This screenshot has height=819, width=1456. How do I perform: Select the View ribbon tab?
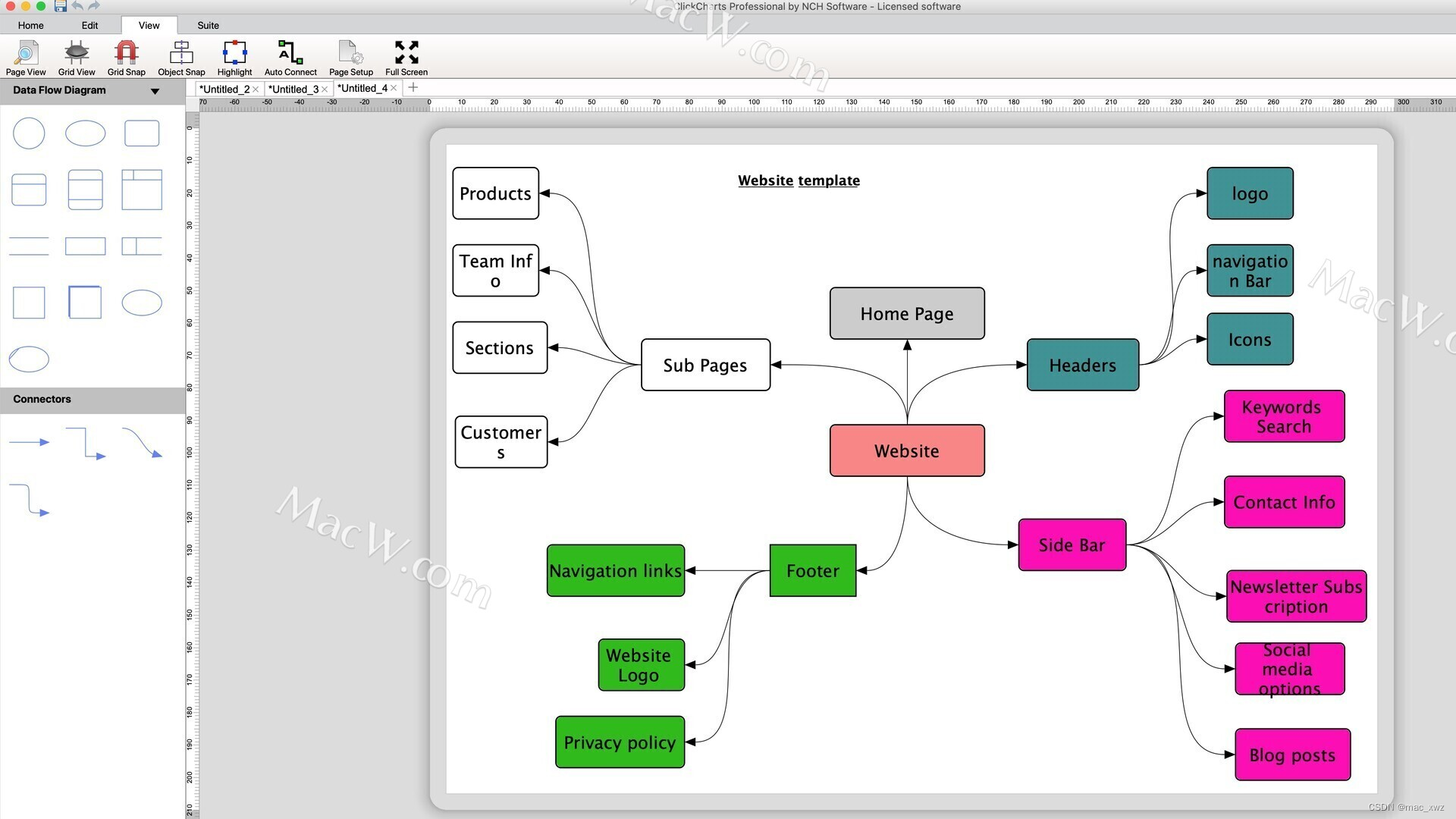click(x=149, y=25)
